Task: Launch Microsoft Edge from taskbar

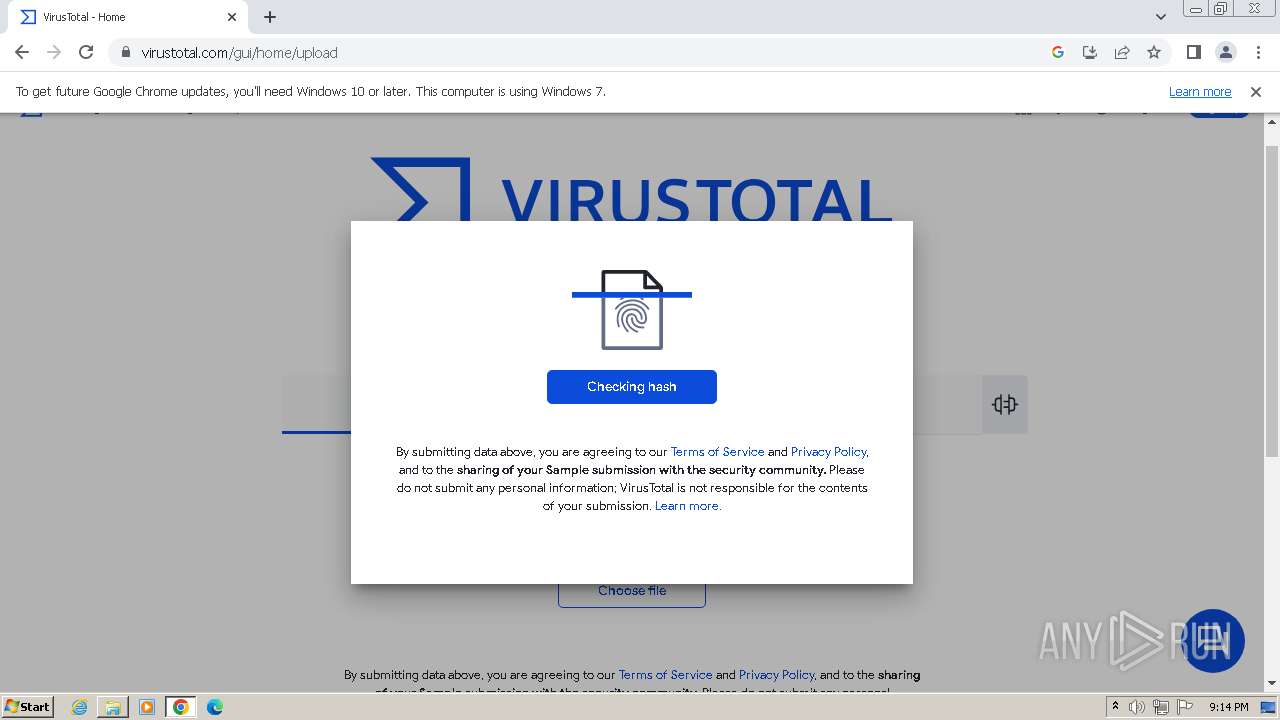Action: point(215,707)
